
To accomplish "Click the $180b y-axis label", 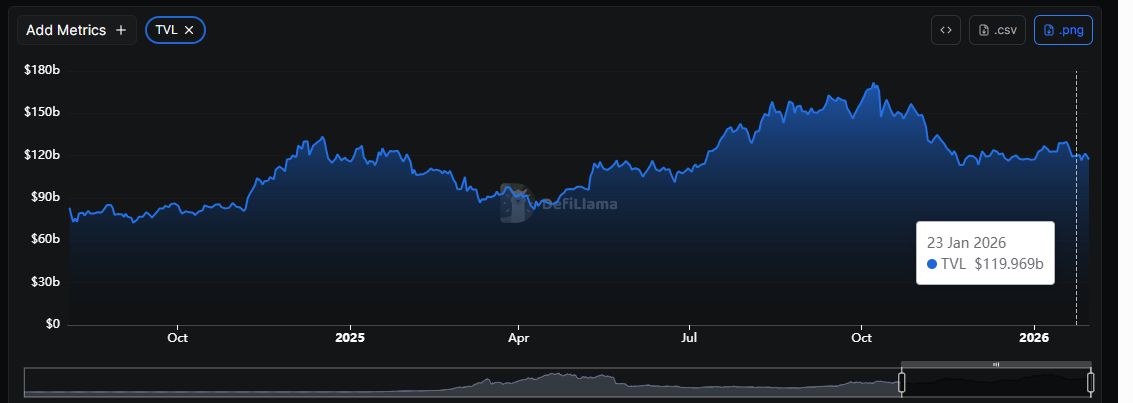I will coord(42,70).
